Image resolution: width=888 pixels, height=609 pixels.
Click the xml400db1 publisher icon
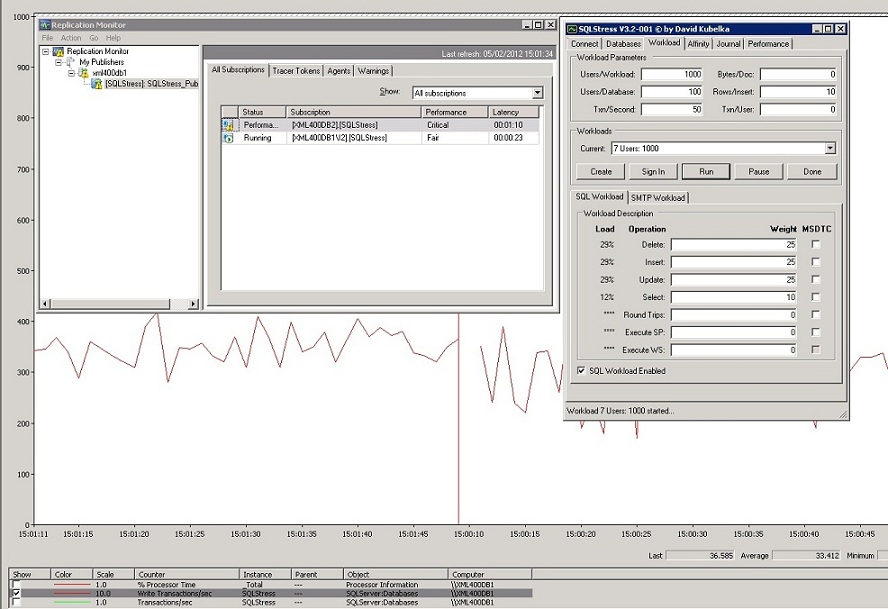tap(84, 73)
